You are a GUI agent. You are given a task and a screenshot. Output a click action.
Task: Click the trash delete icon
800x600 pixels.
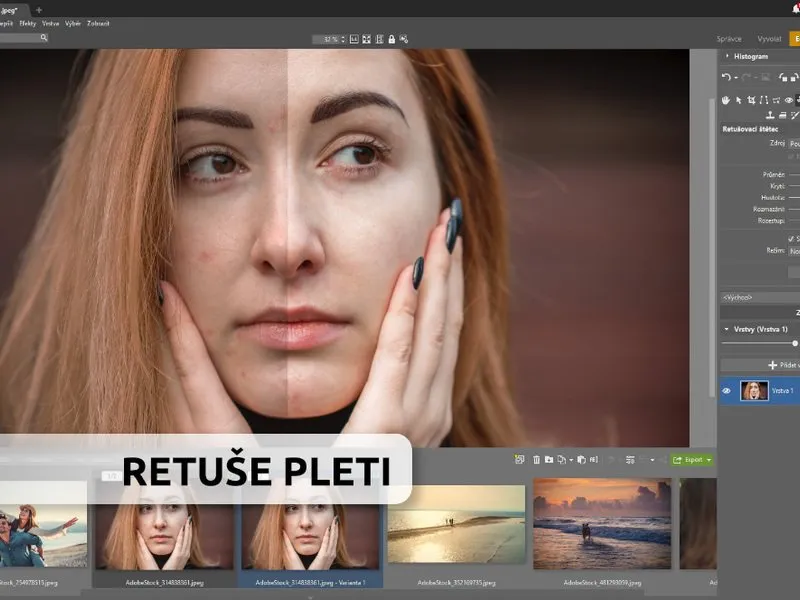tap(536, 460)
